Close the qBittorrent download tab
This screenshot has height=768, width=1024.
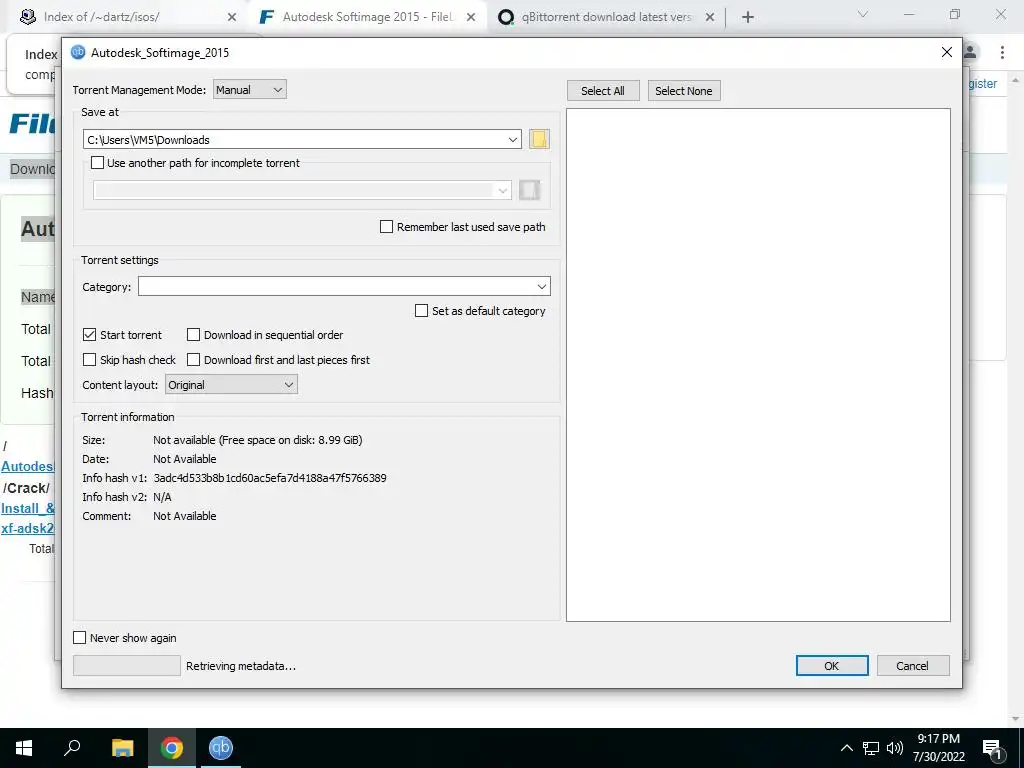coord(710,18)
